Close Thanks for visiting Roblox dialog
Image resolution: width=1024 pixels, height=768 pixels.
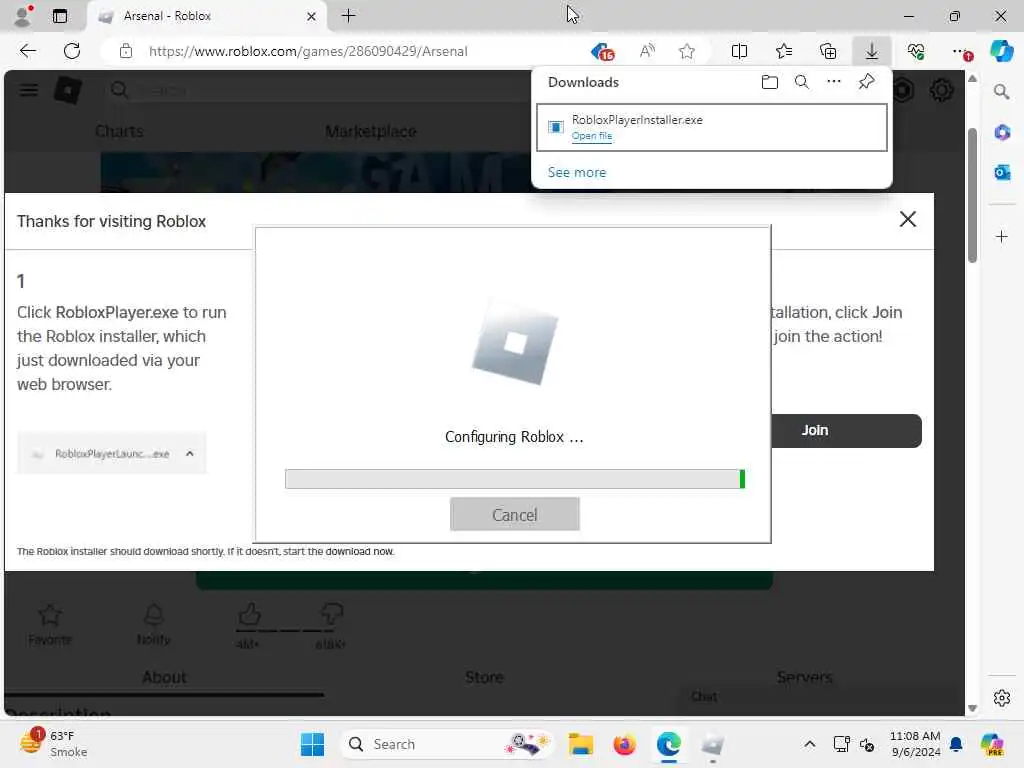coord(908,219)
